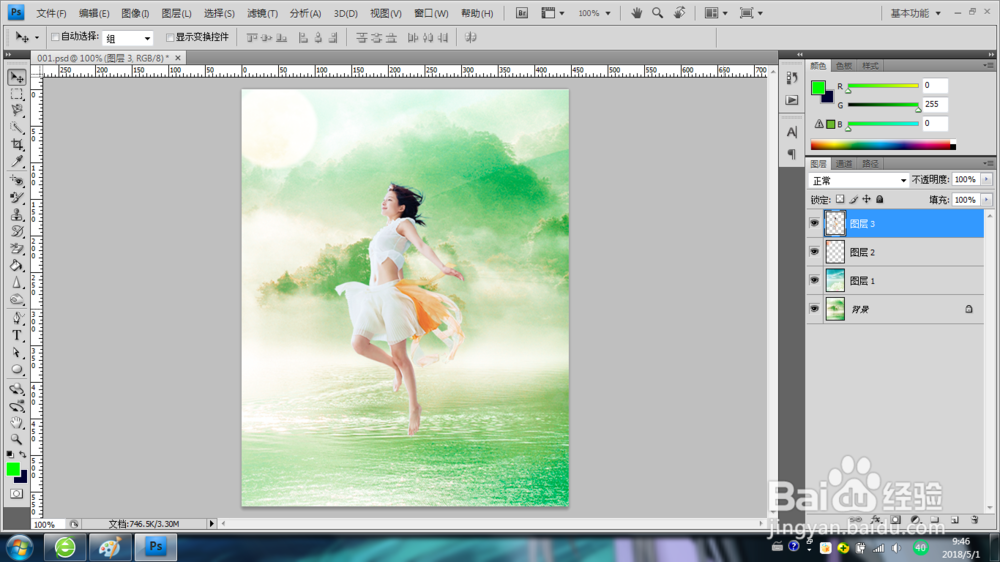
Task: Select the Rectangular Marquee tool
Action: 17,94
